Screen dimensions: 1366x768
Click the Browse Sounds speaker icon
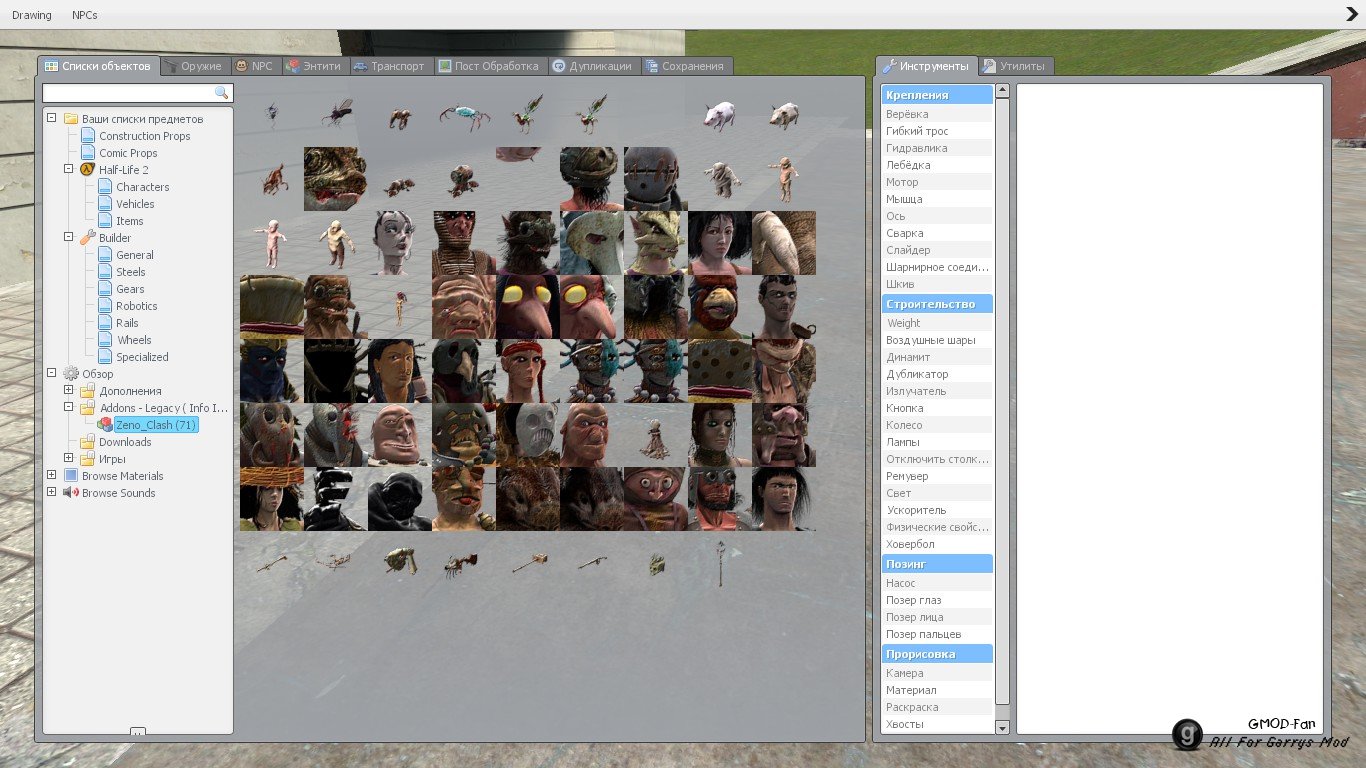(x=70, y=493)
